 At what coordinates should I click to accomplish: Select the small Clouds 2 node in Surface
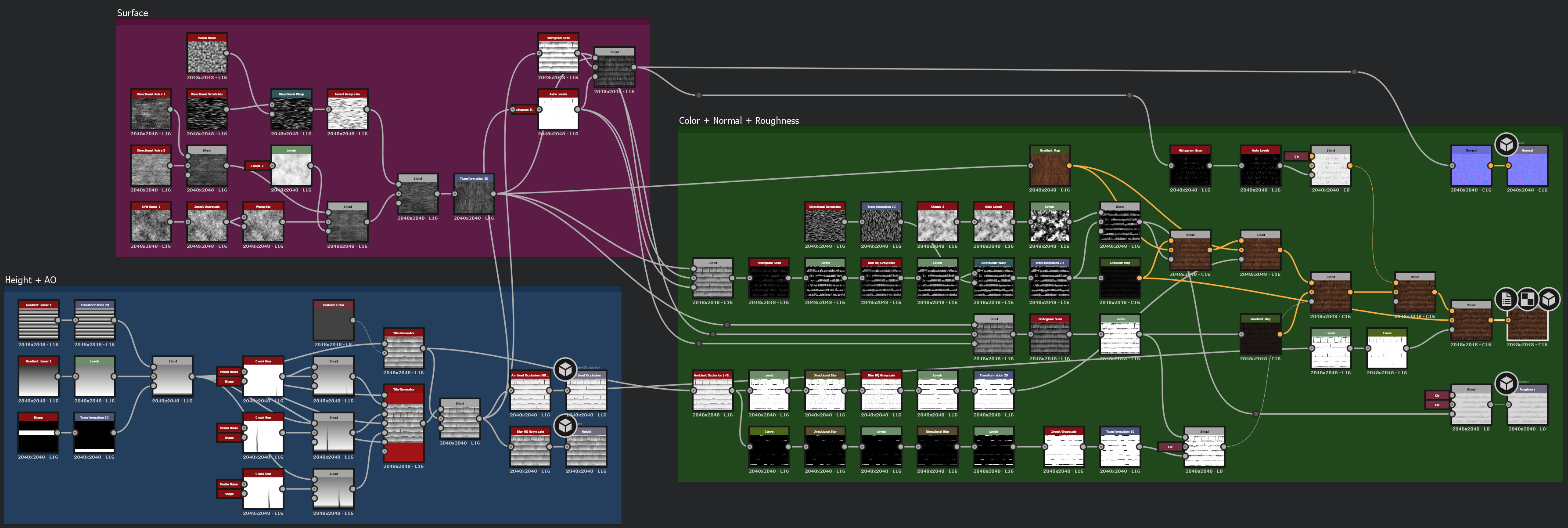pyautogui.click(x=256, y=166)
